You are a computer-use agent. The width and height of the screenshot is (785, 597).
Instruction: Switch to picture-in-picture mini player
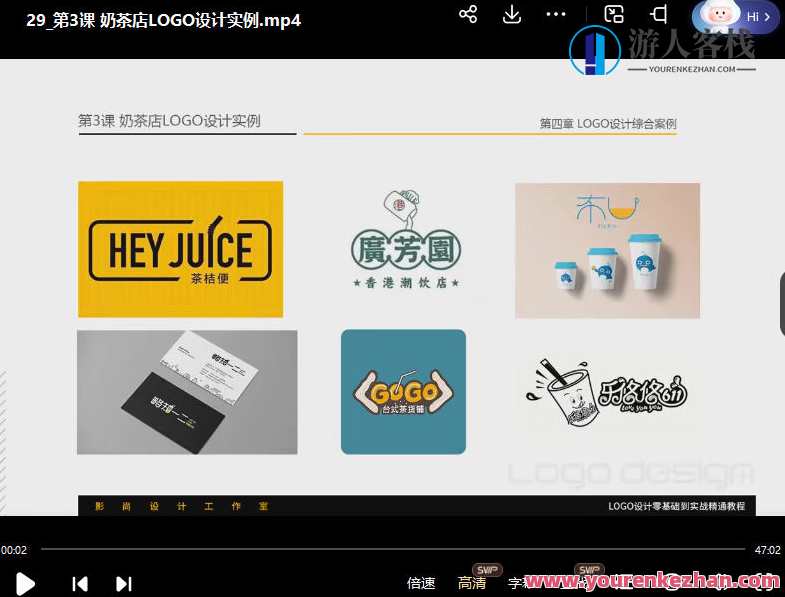[x=614, y=14]
